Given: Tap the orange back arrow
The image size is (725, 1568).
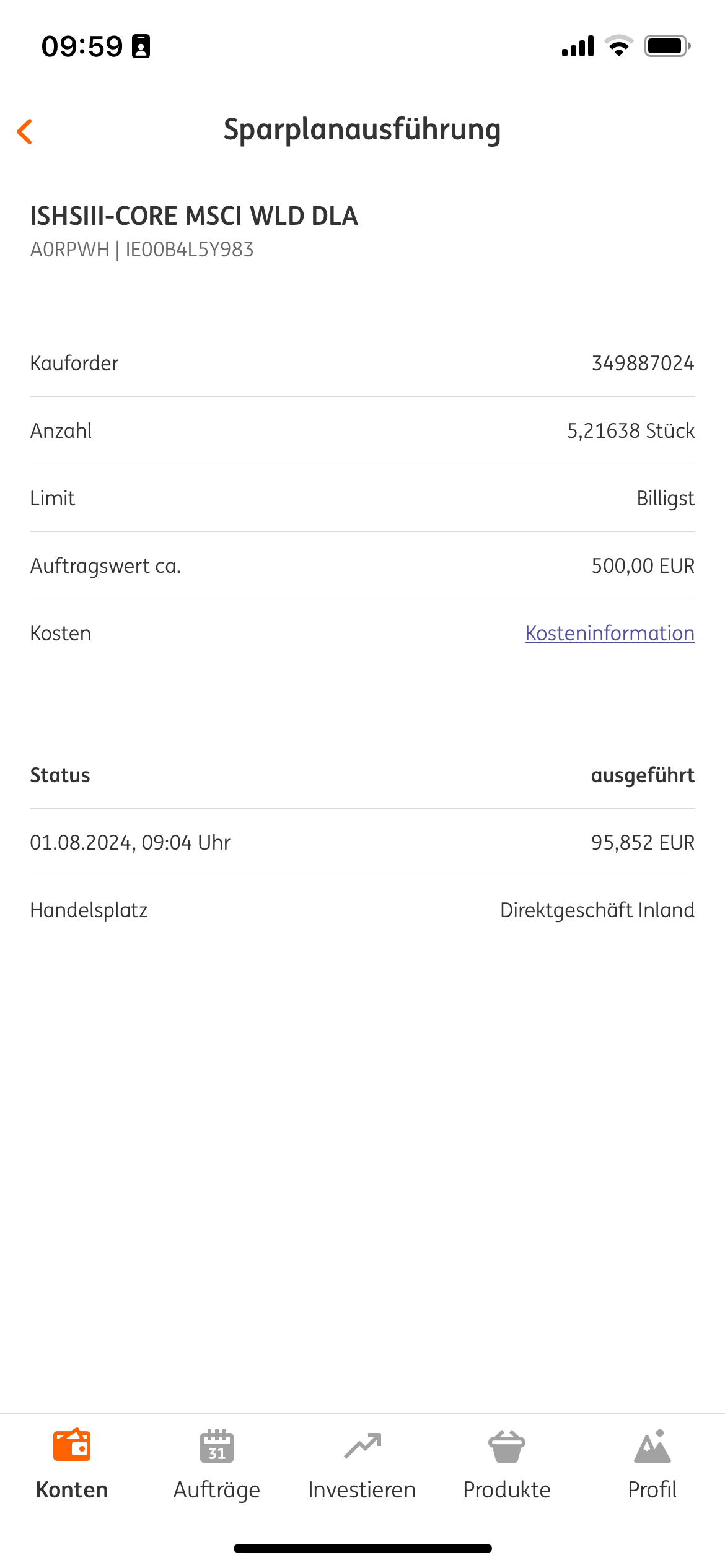Looking at the screenshot, I should (25, 131).
